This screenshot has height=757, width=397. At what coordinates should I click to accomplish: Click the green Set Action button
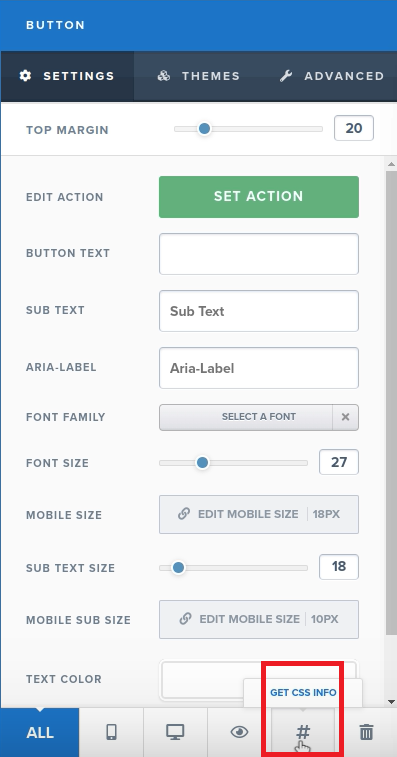coord(259,197)
